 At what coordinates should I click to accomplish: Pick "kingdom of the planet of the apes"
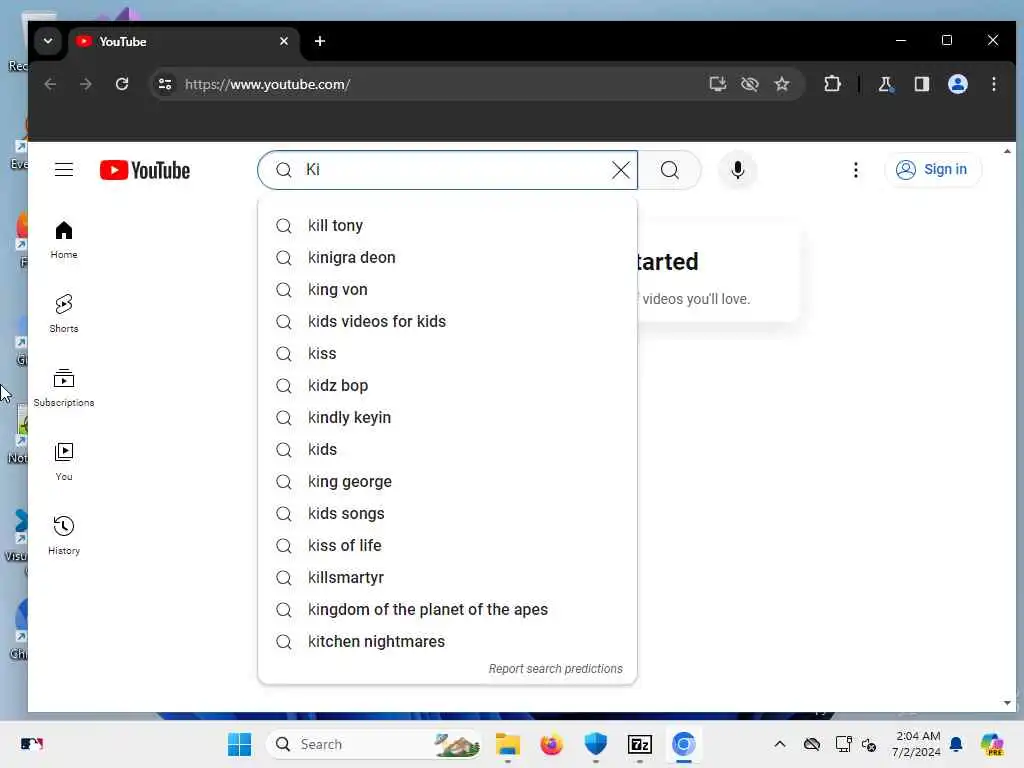click(447, 609)
